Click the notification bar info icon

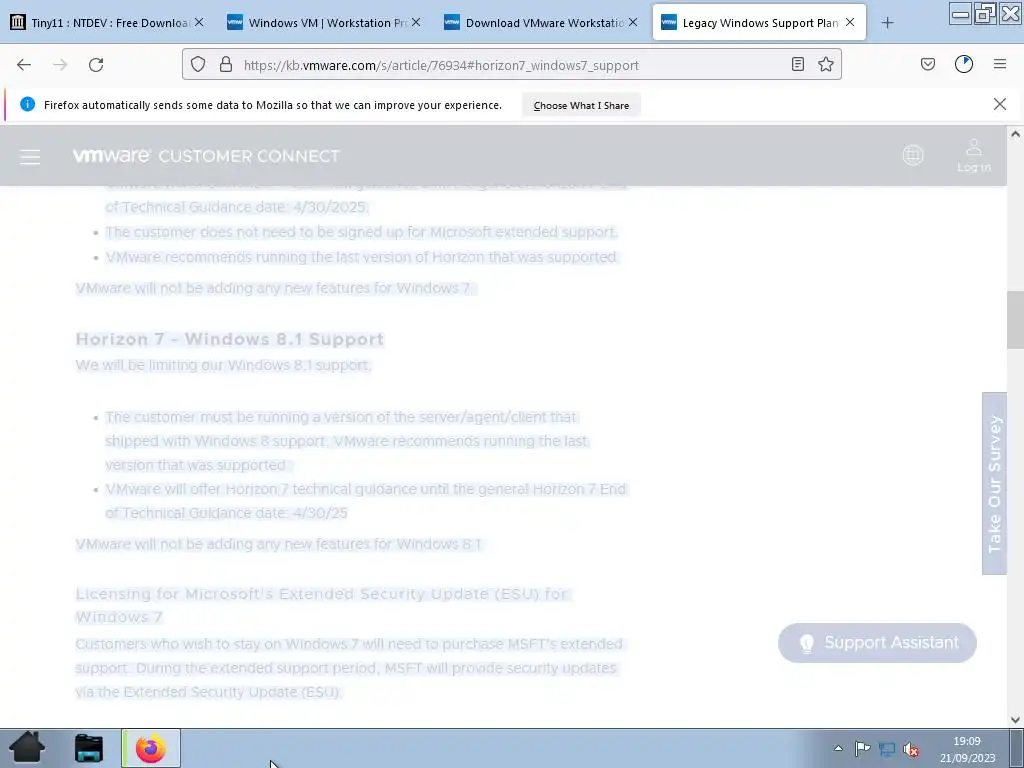tap(27, 104)
